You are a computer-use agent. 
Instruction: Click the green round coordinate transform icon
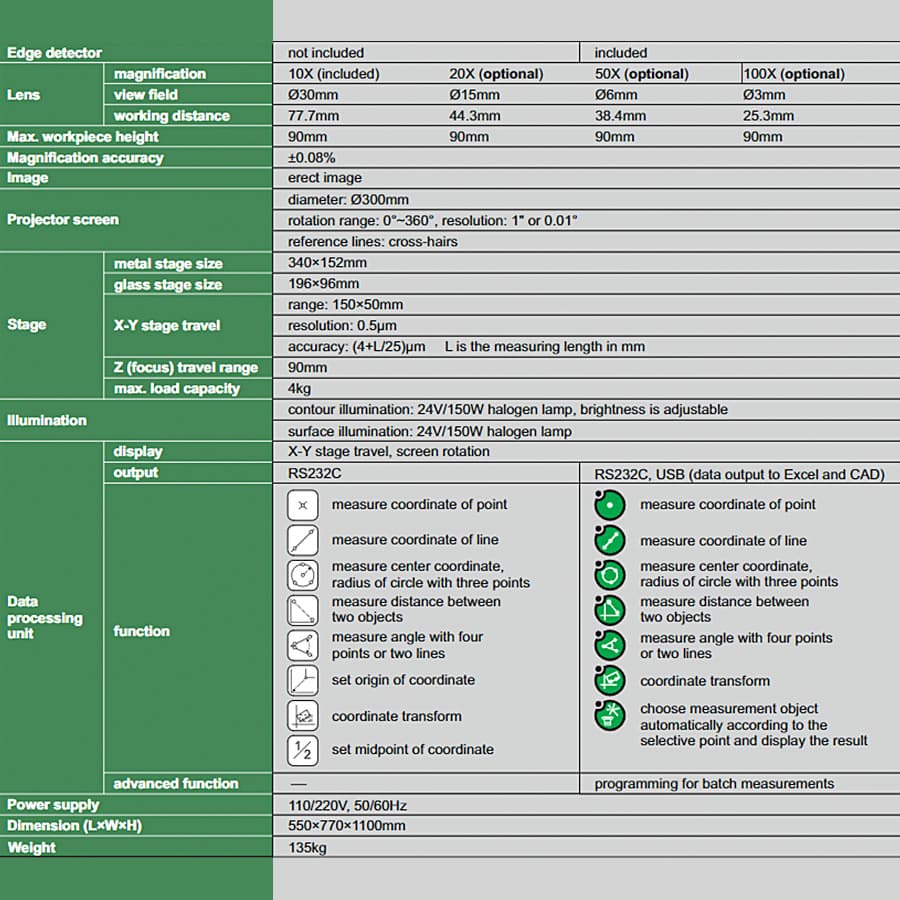click(610, 681)
